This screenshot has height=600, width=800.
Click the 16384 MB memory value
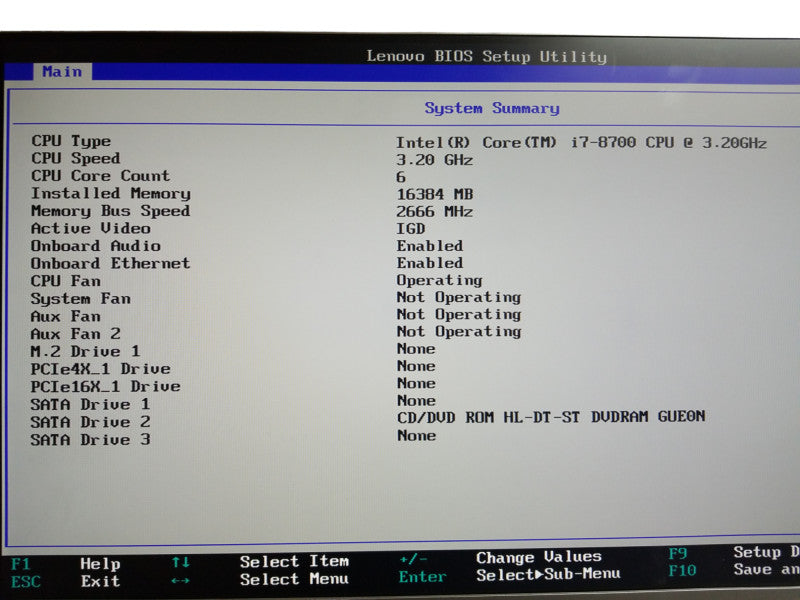tap(435, 194)
